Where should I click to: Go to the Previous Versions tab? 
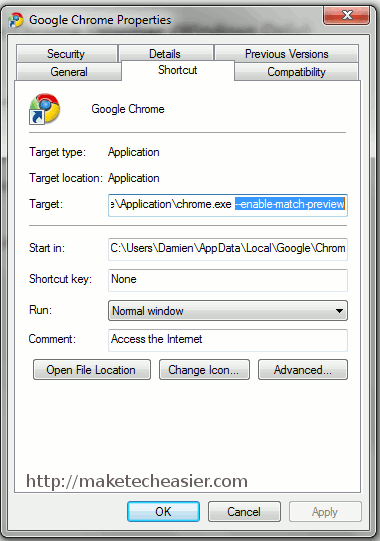[x=286, y=54]
